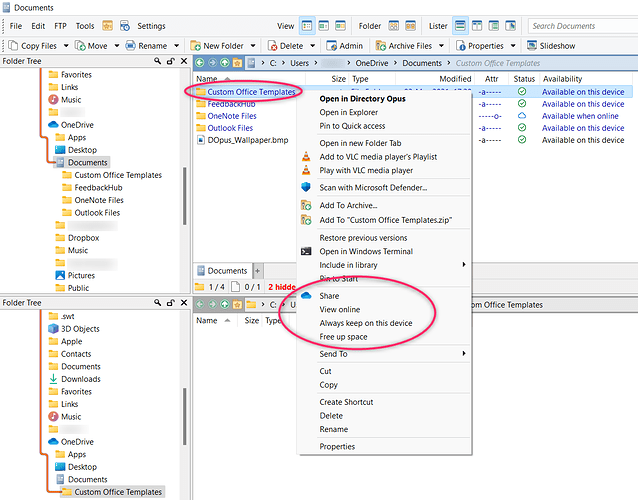The image size is (638, 500).
Task: Open the FTP menu
Action: (60, 26)
